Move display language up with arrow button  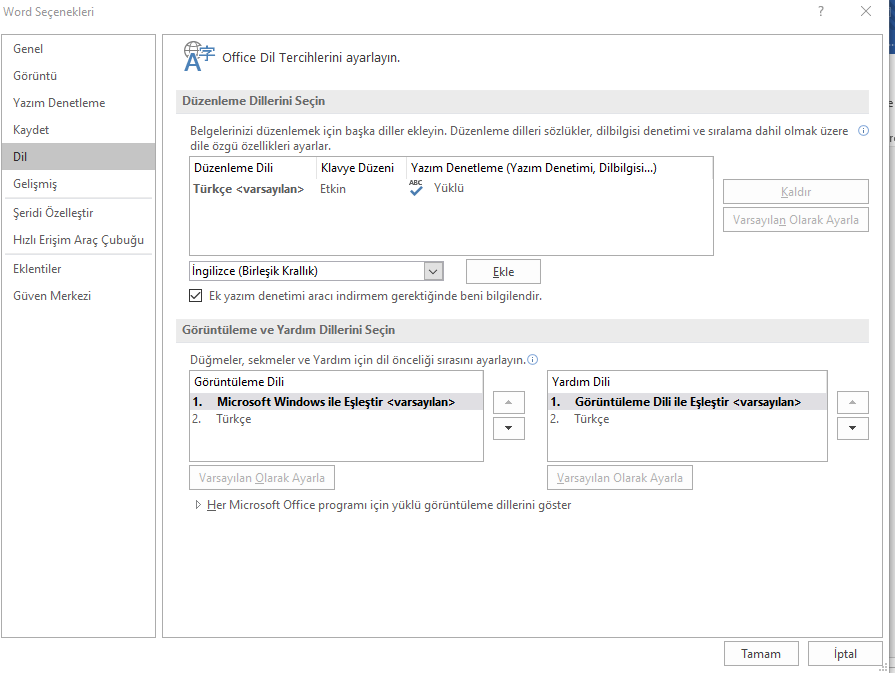(x=509, y=402)
